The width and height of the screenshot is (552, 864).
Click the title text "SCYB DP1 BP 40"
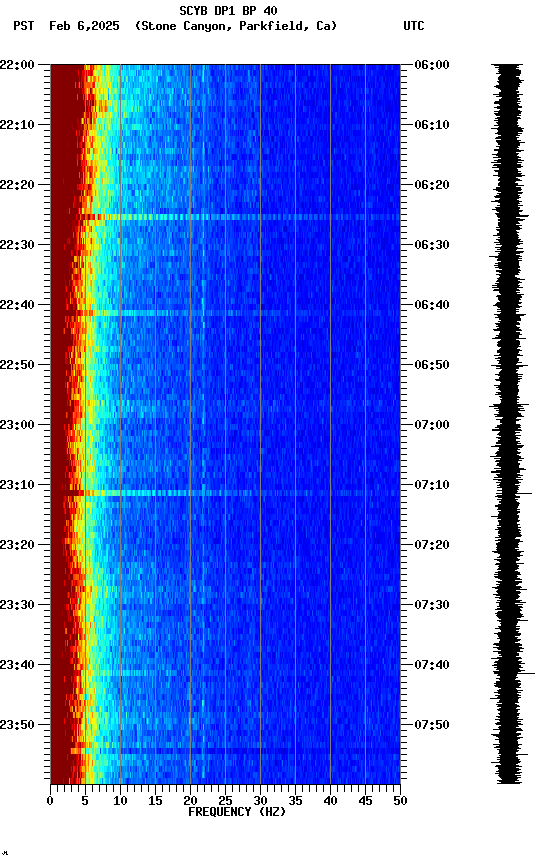click(x=228, y=10)
